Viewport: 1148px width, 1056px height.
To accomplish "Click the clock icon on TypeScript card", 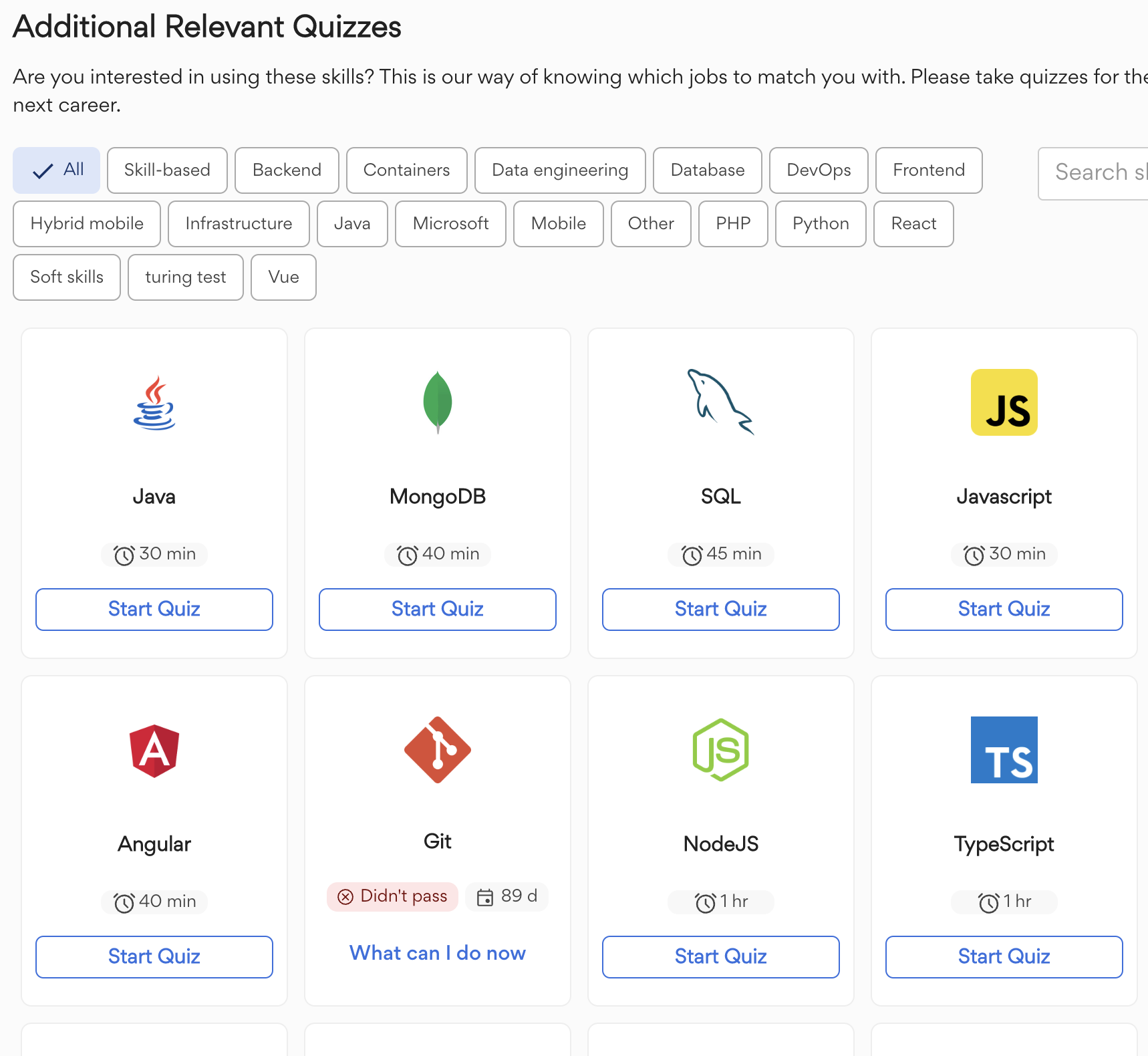I will (988, 902).
